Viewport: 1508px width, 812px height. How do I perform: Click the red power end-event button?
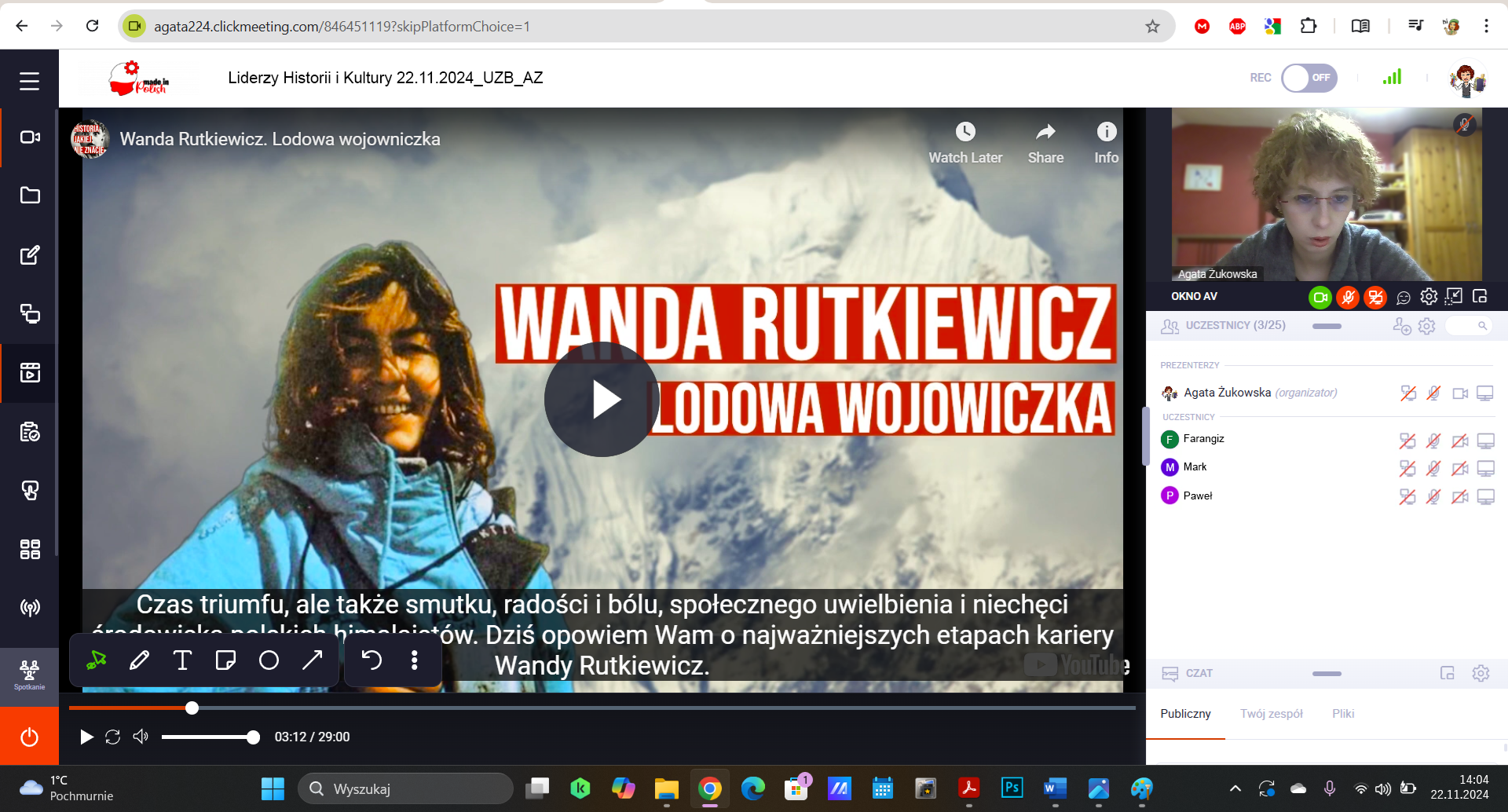29,737
